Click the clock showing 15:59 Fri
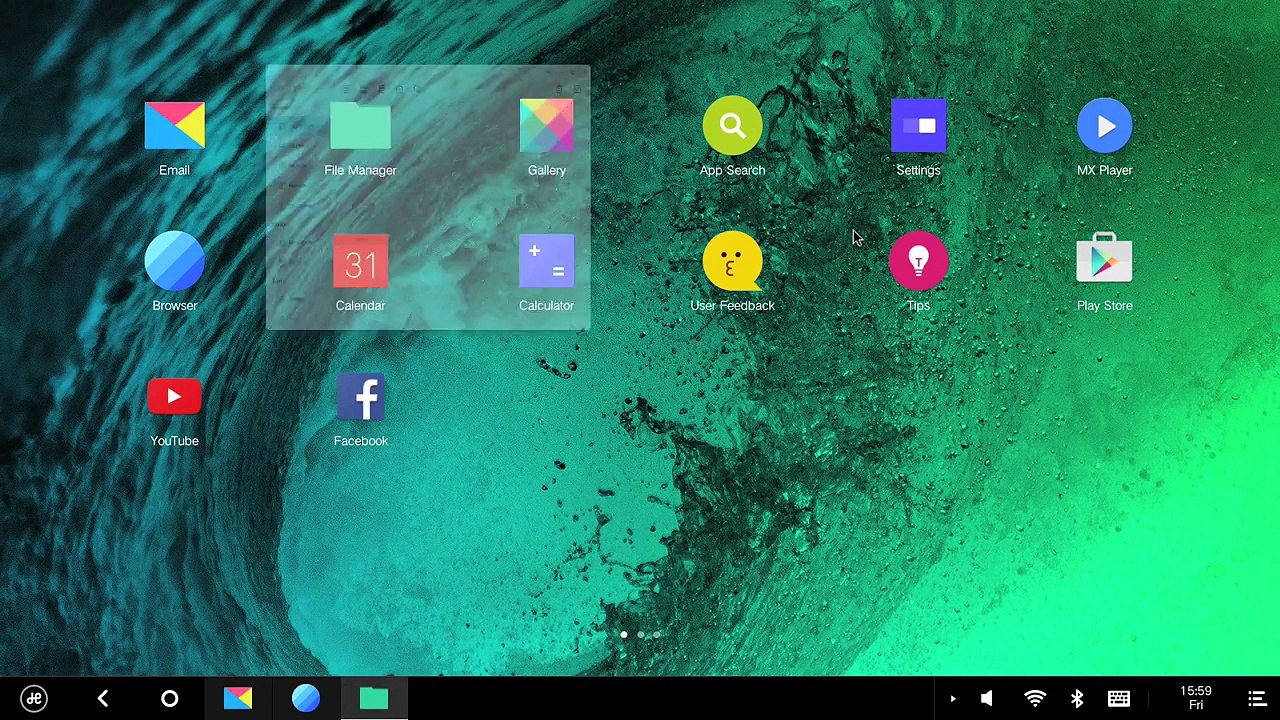The image size is (1280, 720). tap(1196, 698)
